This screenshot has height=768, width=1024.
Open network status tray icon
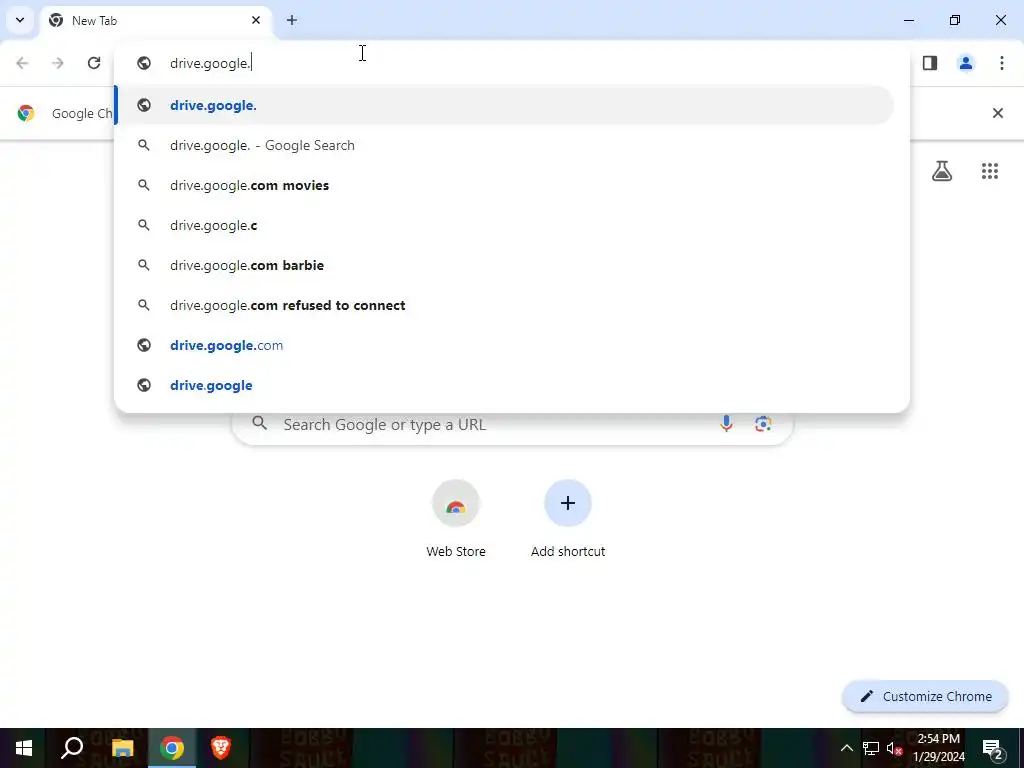(x=871, y=748)
